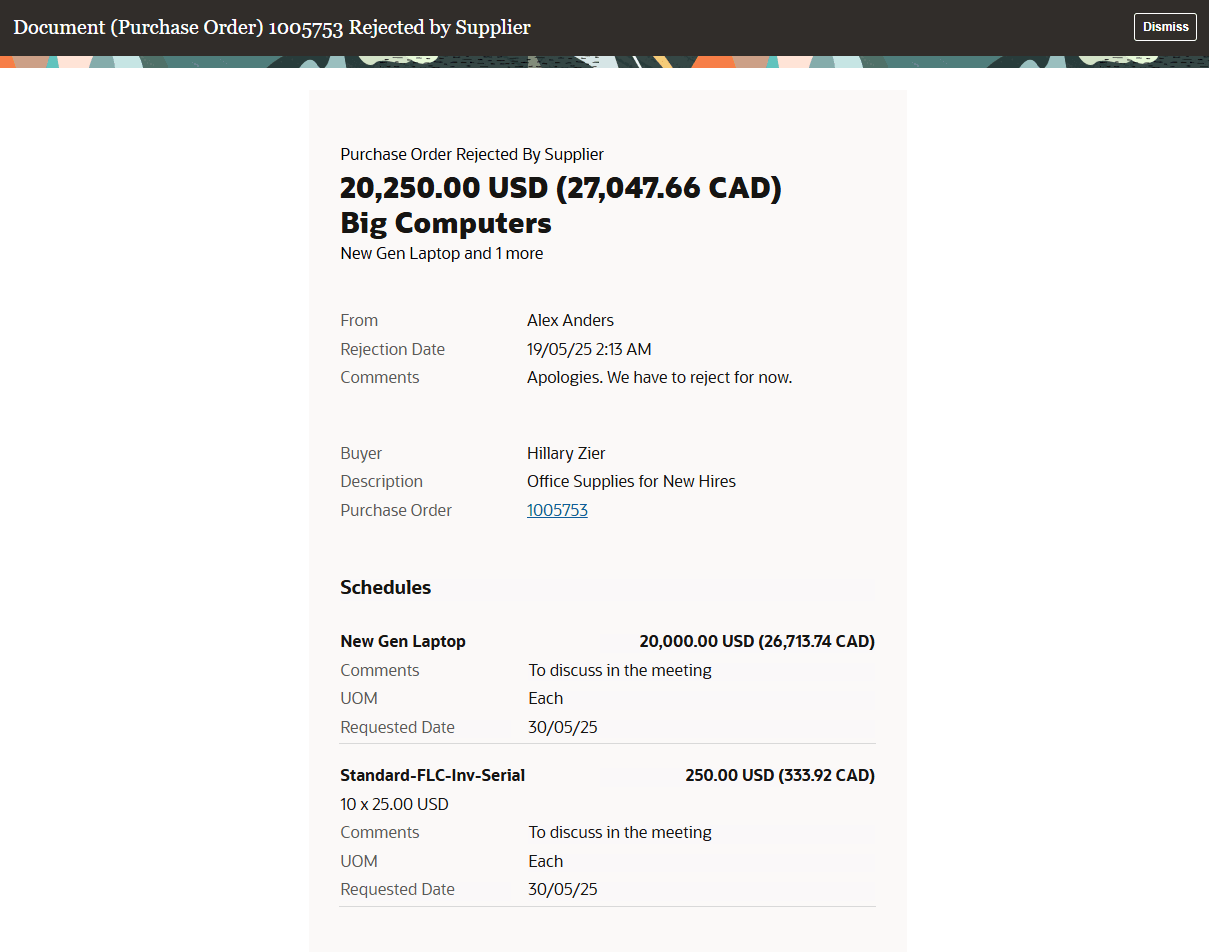Click the Purchase Order Rejected By Supplier label
This screenshot has height=952, width=1209.
[472, 154]
